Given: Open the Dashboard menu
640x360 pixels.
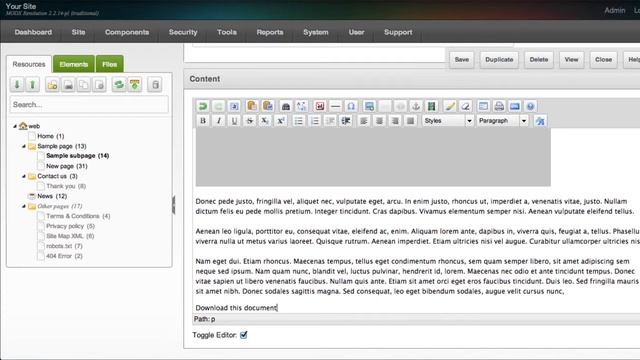Looking at the screenshot, I should (x=33, y=32).
